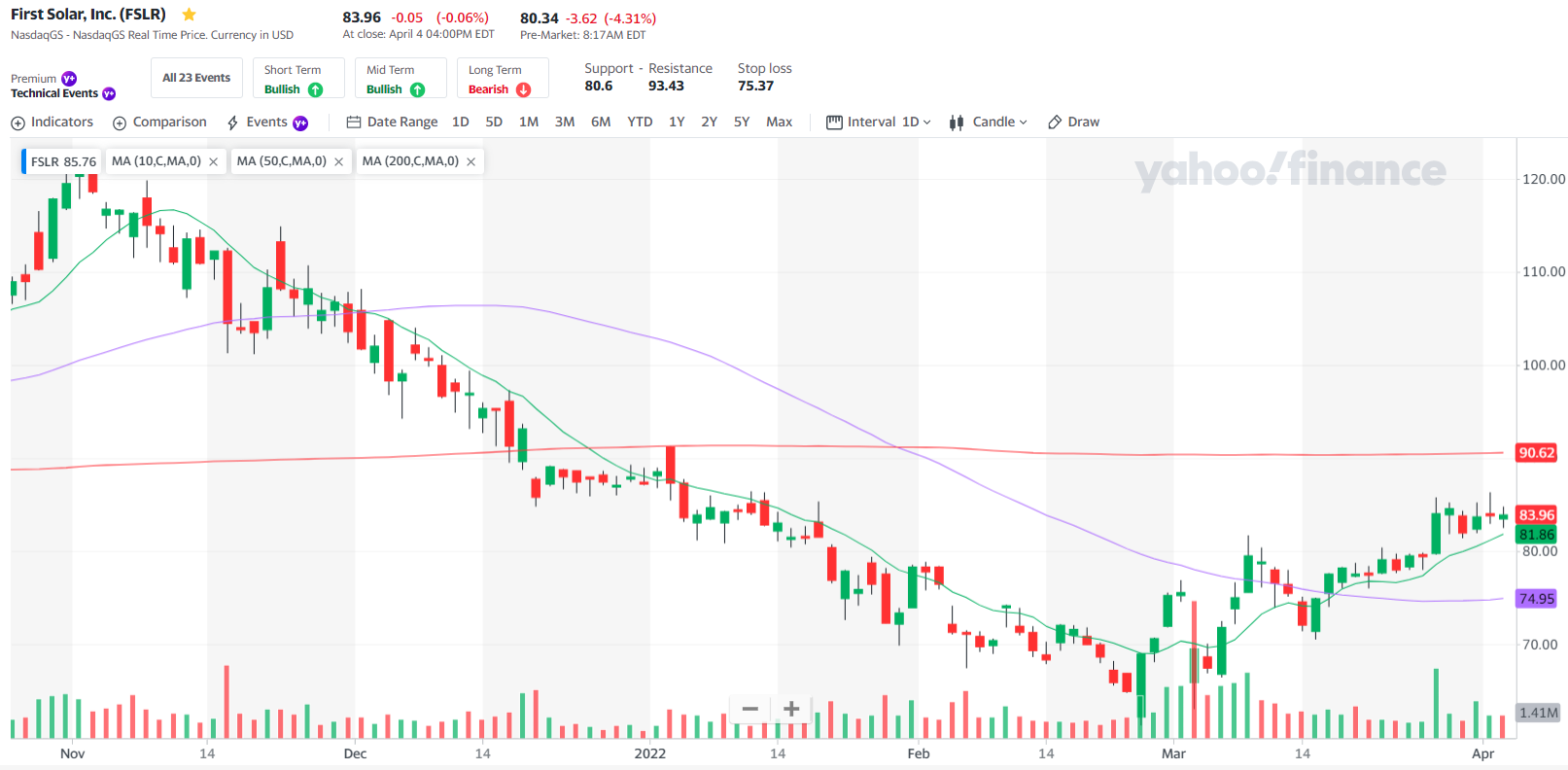Viewport: 1568px width, 770px height.
Task: Click the green up arrow in Short Term
Action: pos(315,89)
